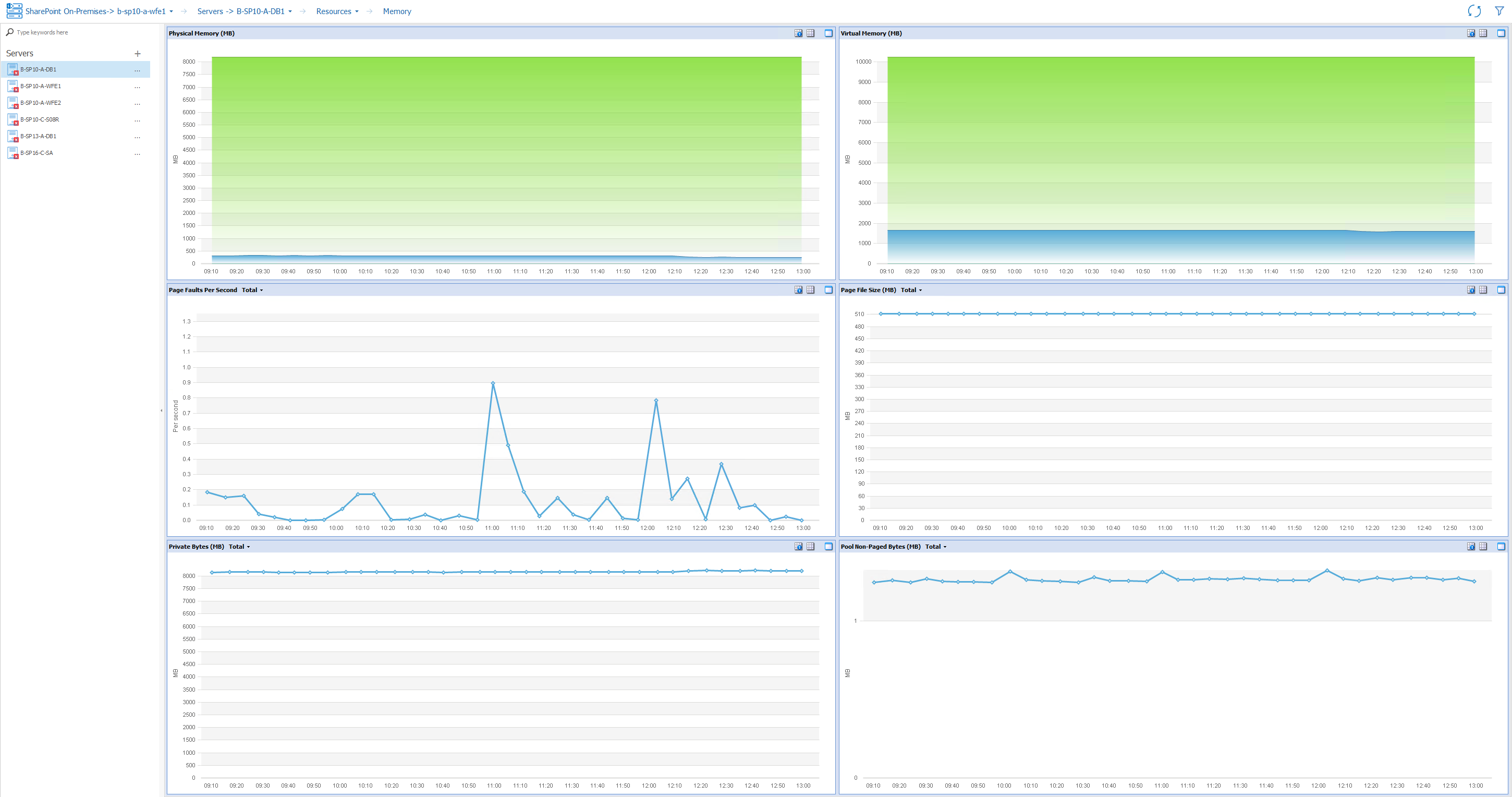Open more options for B-SP13-A-DB1
The image size is (1512, 797).
tap(137, 137)
